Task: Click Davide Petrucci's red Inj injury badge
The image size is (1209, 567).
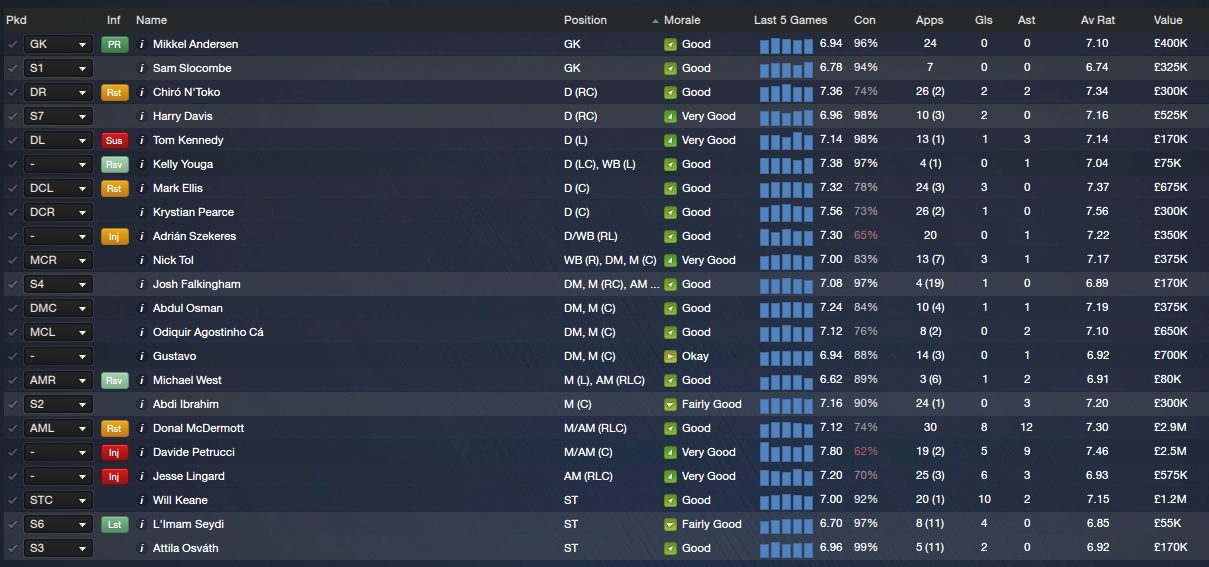Action: (x=114, y=452)
